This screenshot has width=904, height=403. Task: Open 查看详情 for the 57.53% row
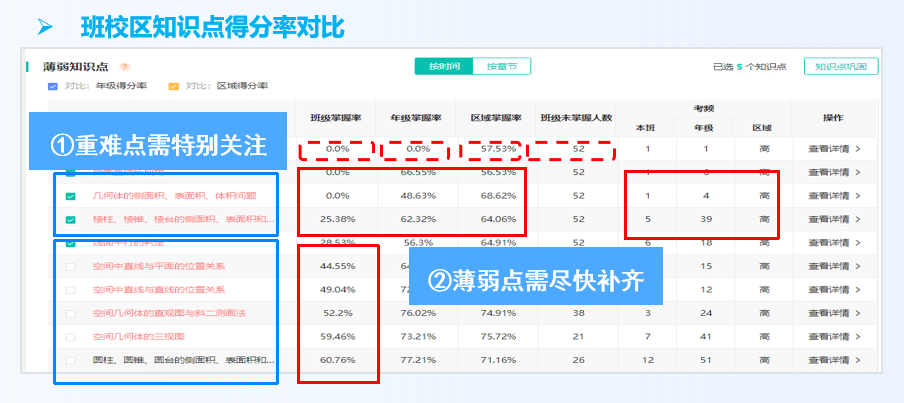834,149
